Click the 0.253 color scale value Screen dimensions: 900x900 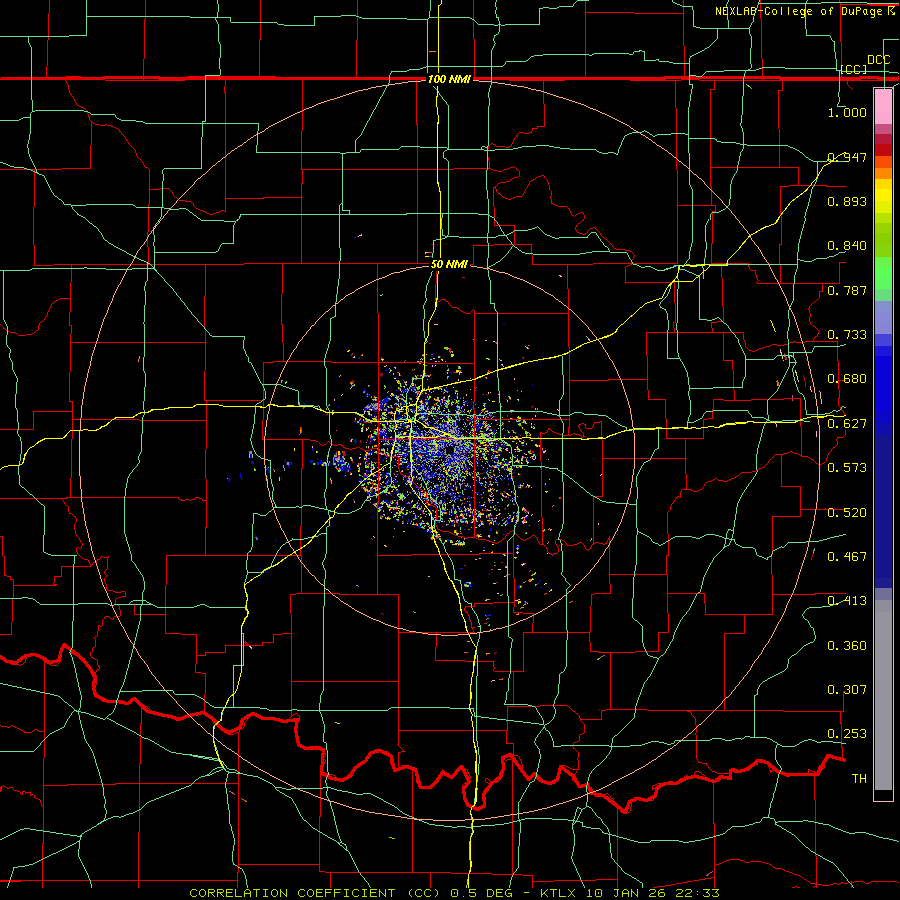847,734
